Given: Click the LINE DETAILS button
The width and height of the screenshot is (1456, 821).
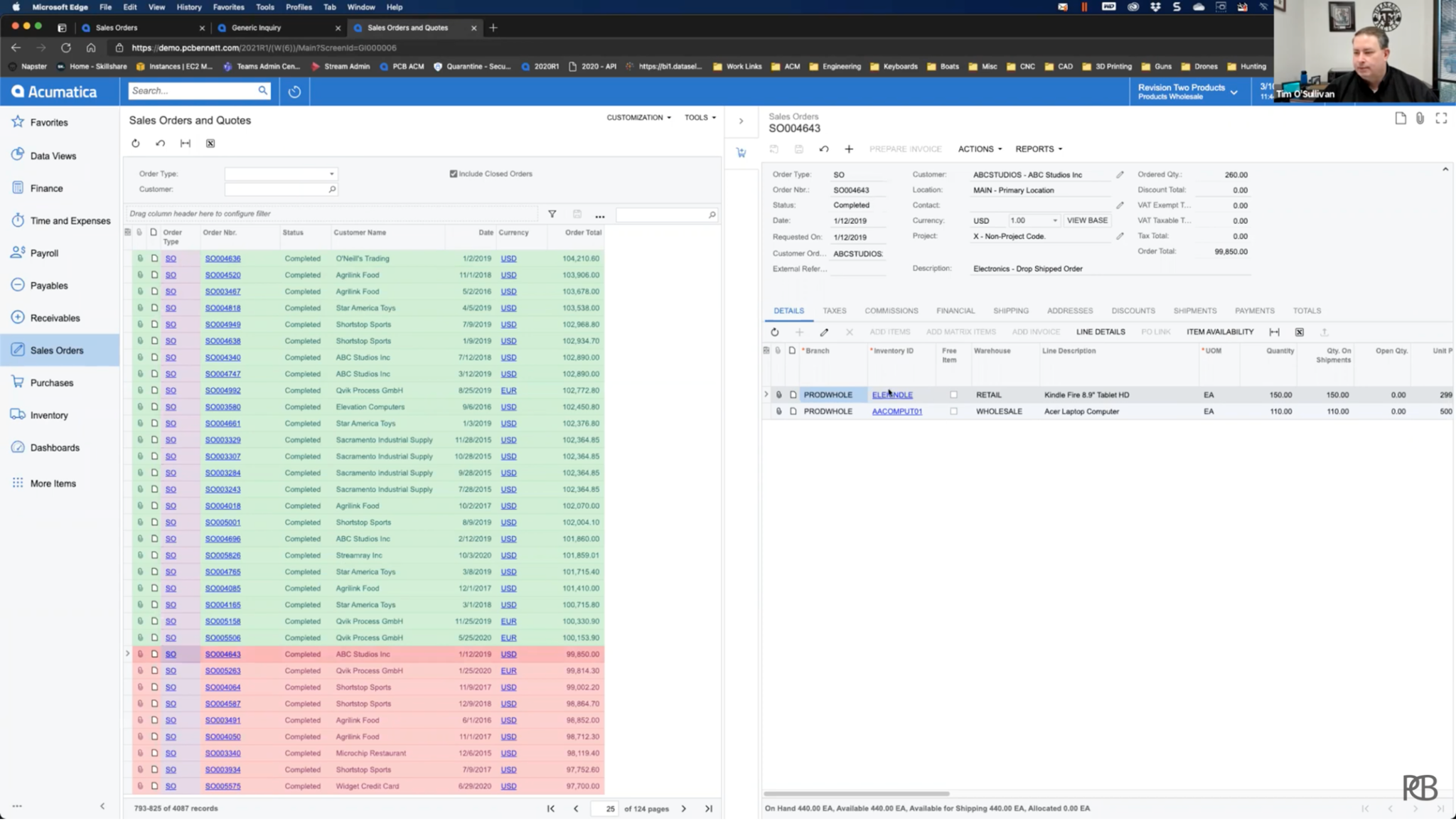Looking at the screenshot, I should point(1100,331).
